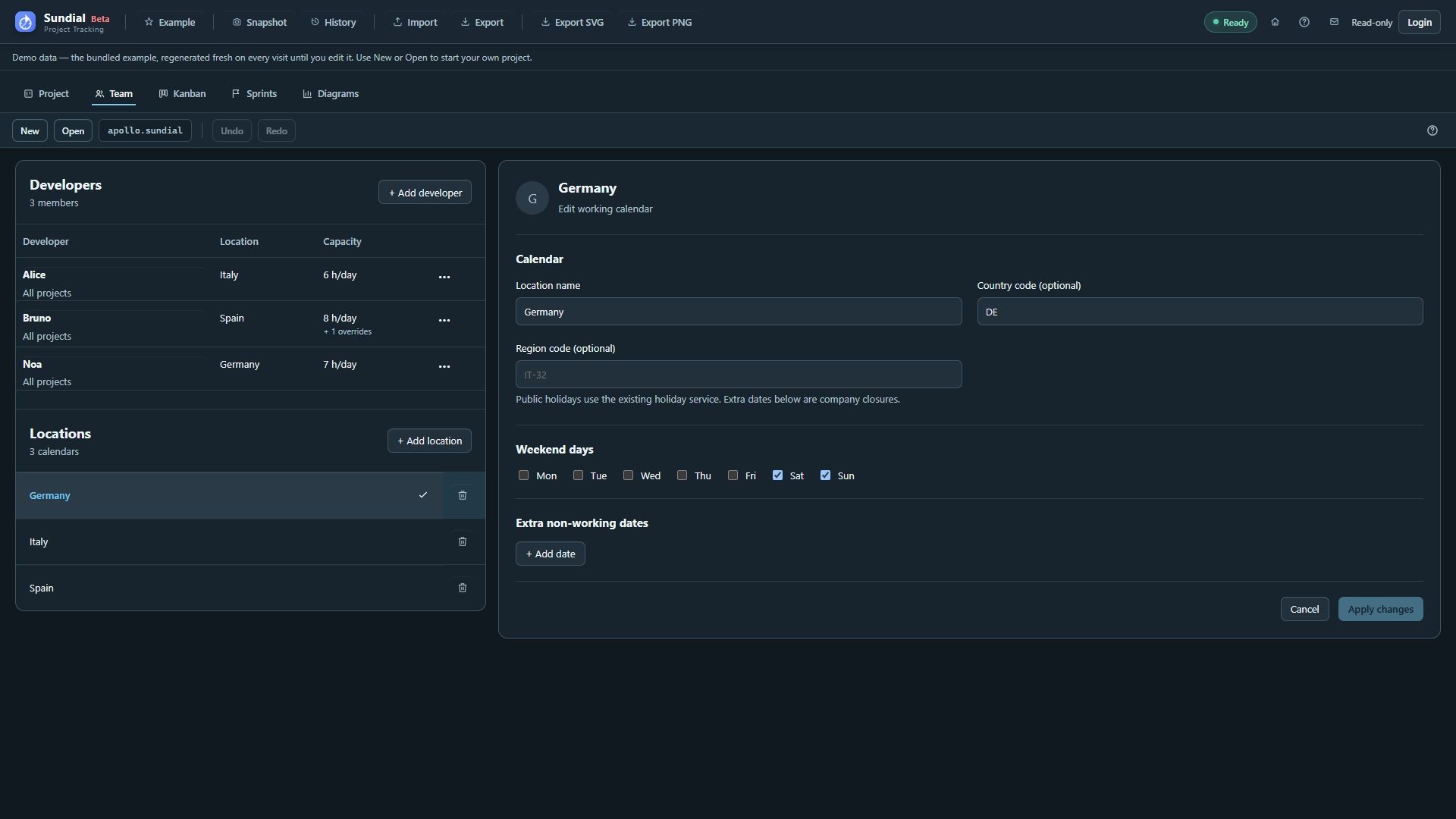Click the Add developer button
Viewport: 1456px width, 819px height.
[x=425, y=193]
